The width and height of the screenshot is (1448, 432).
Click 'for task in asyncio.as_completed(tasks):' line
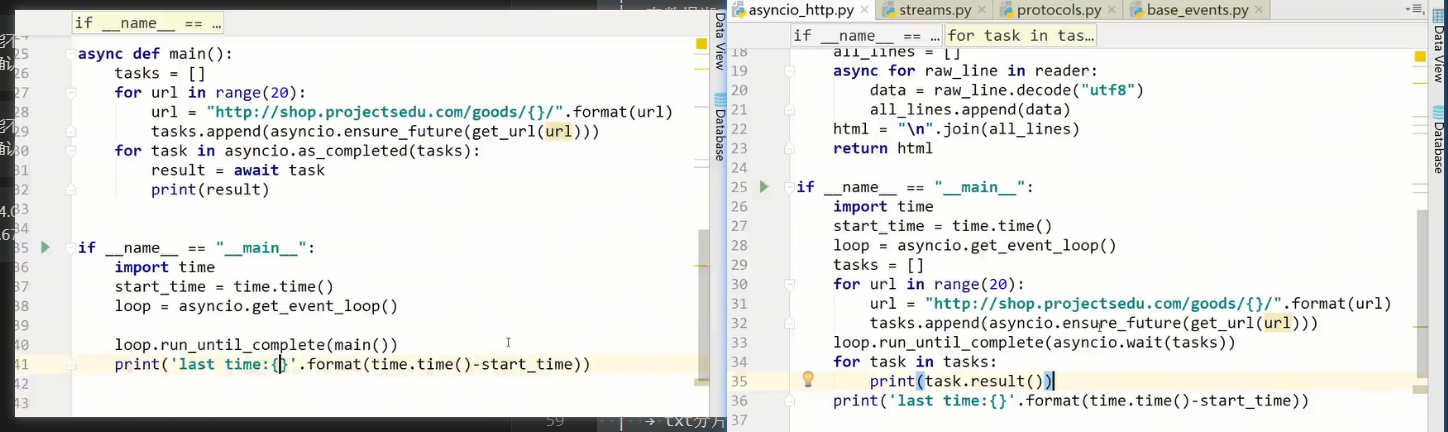tap(297, 150)
